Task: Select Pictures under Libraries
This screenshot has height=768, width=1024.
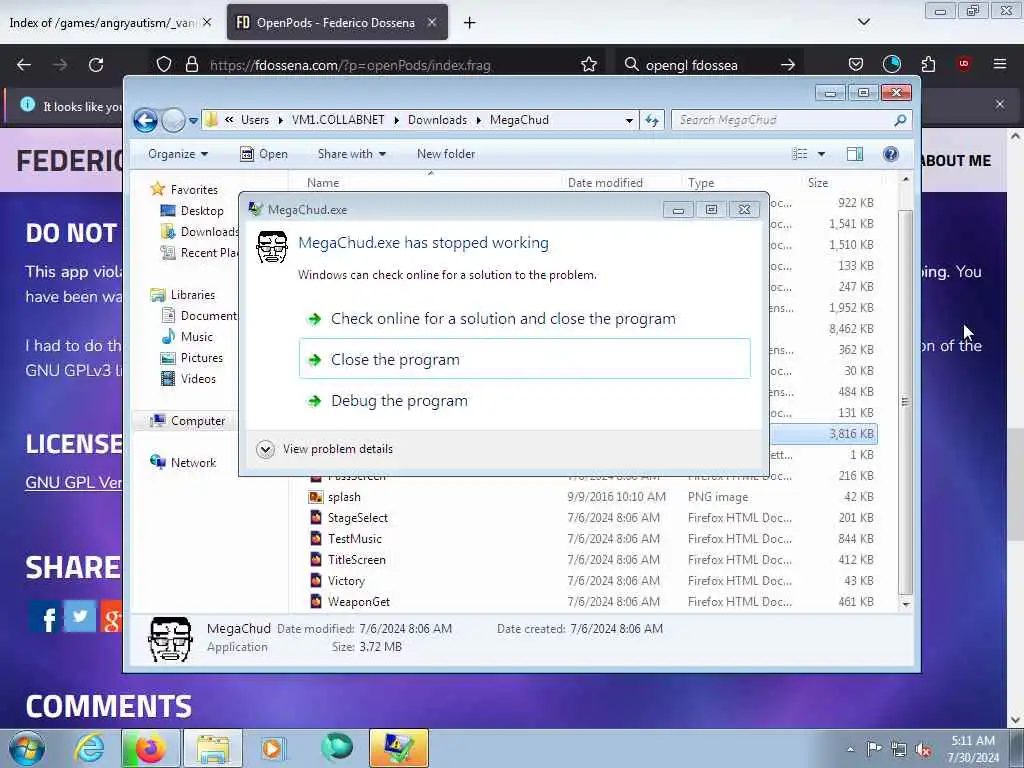Action: tap(202, 358)
